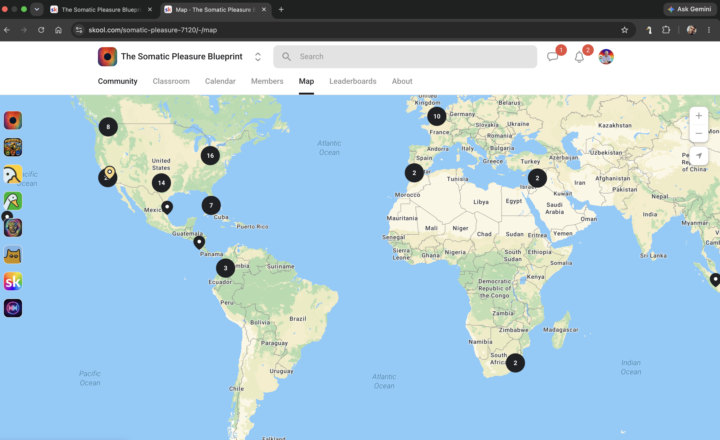Bookmark this page with the star icon

624,30
